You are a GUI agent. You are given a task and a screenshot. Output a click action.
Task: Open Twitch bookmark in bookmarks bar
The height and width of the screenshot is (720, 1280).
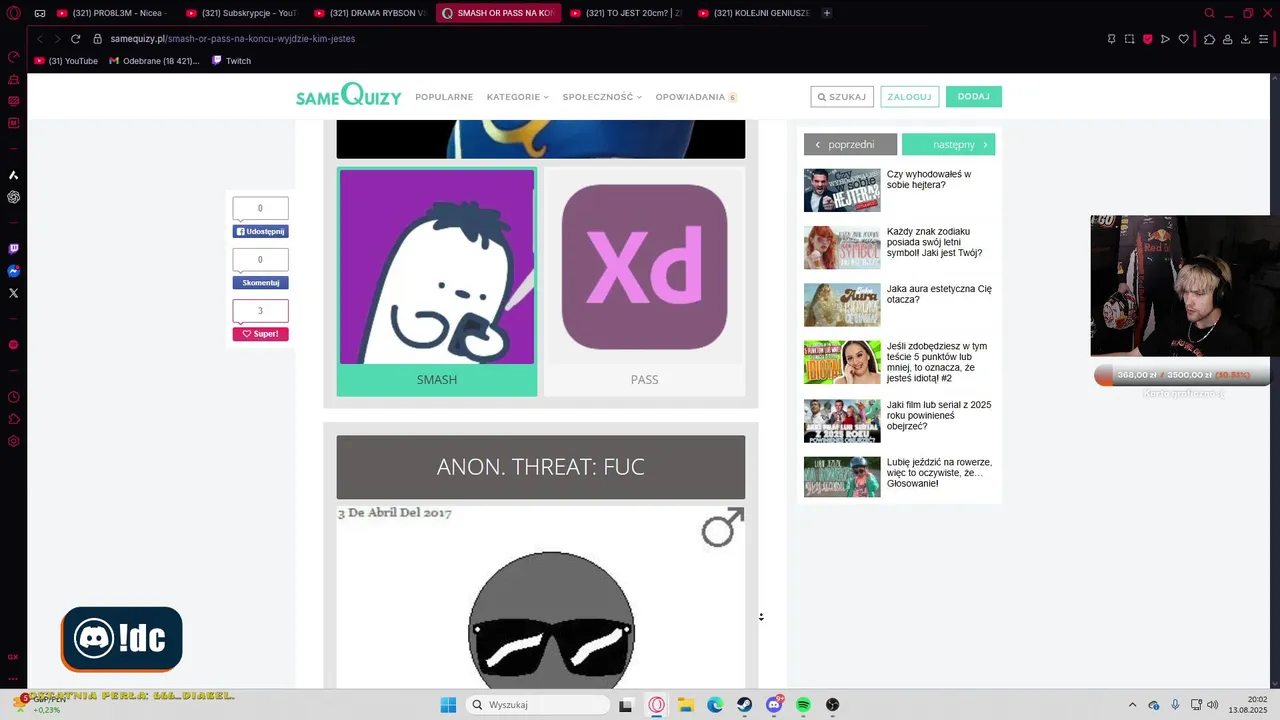pos(231,61)
